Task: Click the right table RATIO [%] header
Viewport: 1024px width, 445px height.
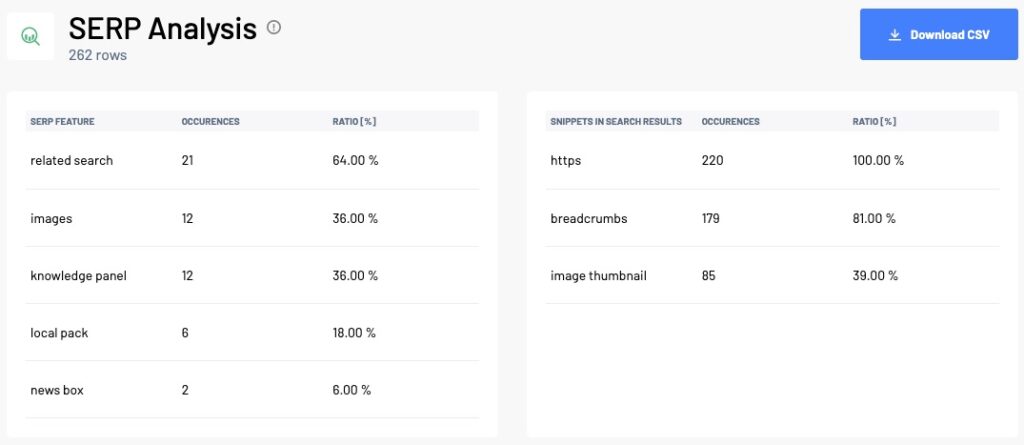Action: [x=874, y=122]
